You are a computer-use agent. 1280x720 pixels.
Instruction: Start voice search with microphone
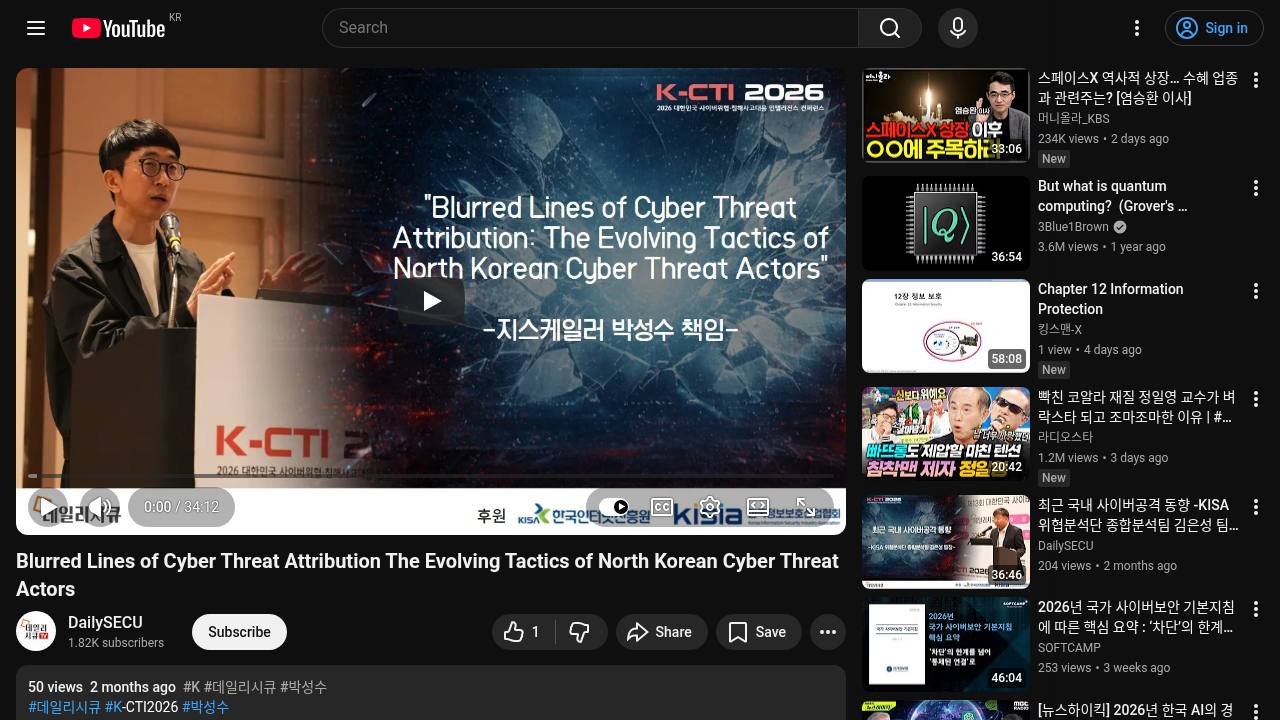tap(958, 28)
